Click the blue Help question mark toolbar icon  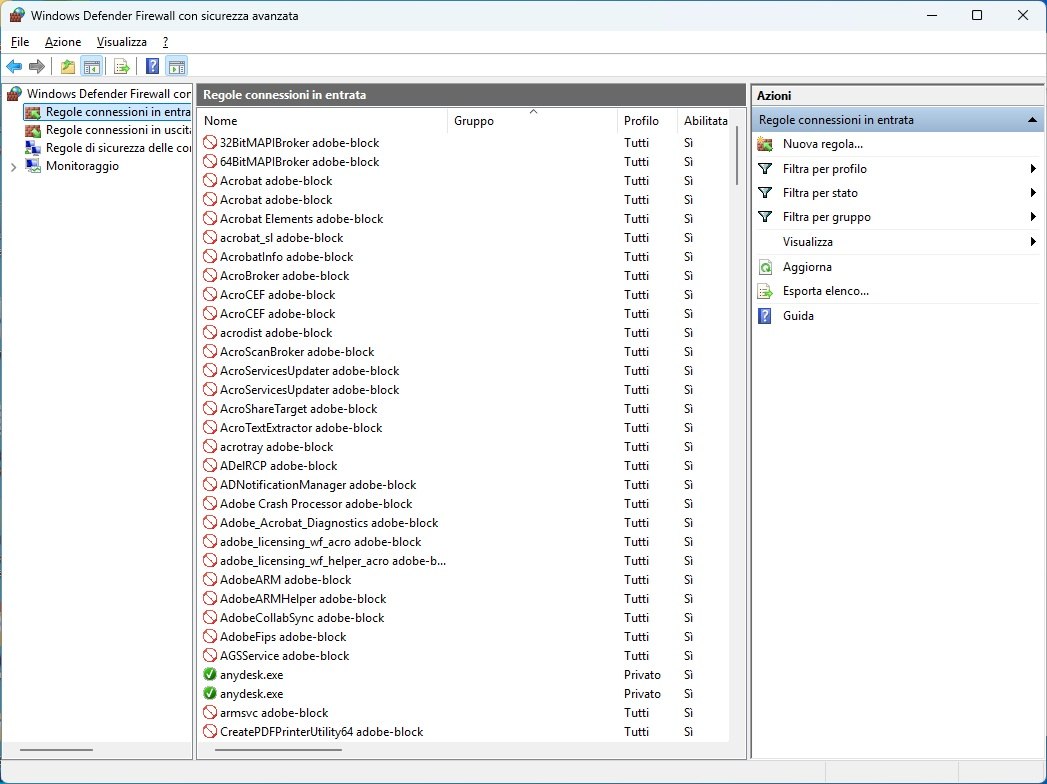pos(152,67)
